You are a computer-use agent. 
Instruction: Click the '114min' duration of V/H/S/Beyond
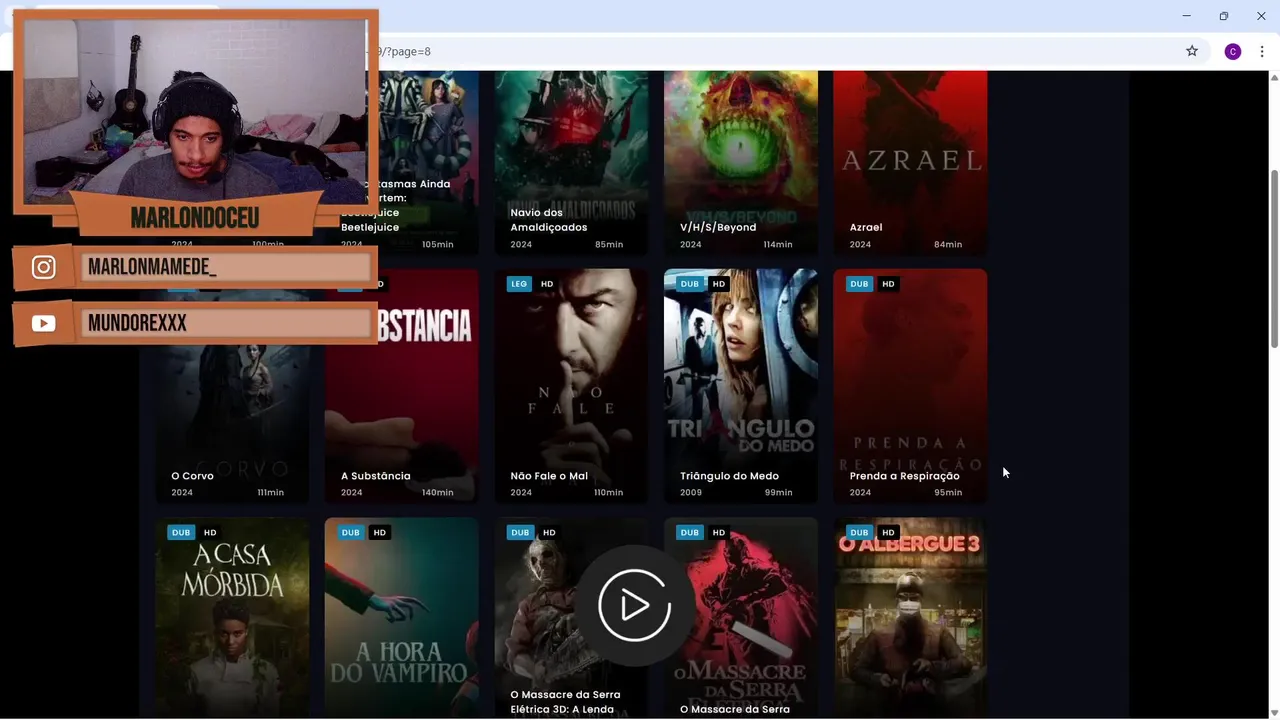778,244
